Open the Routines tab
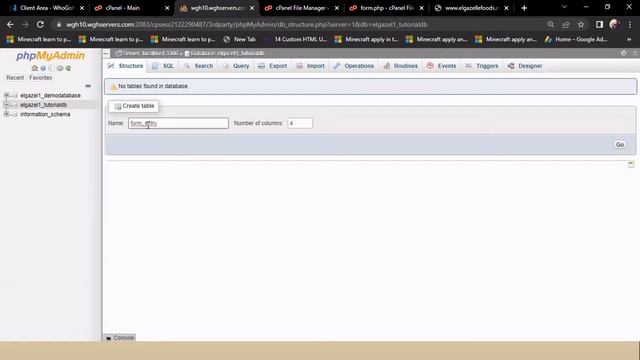Viewport: 640px width, 360px height. click(x=401, y=66)
